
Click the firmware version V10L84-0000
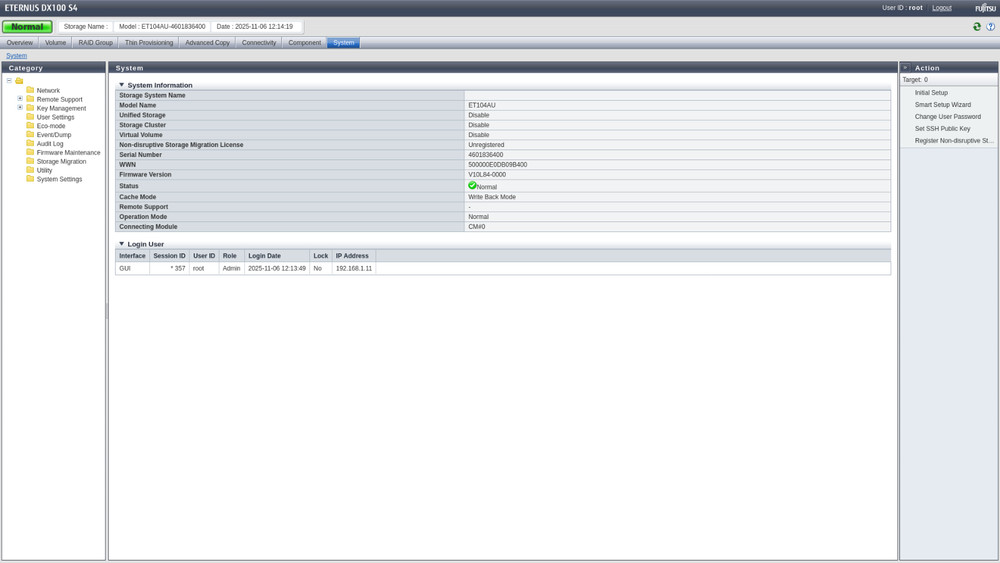[487, 175]
